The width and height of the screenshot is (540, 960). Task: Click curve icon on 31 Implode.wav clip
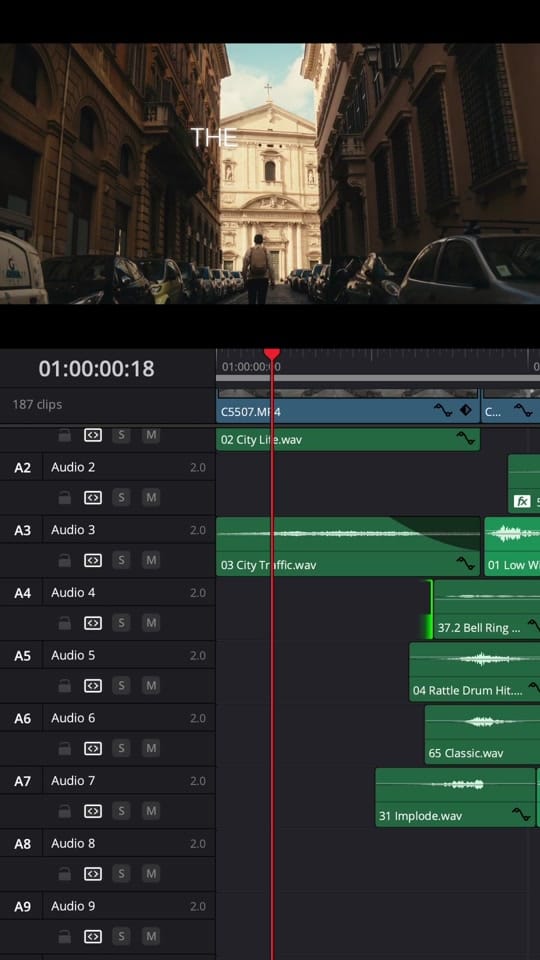[x=521, y=814]
